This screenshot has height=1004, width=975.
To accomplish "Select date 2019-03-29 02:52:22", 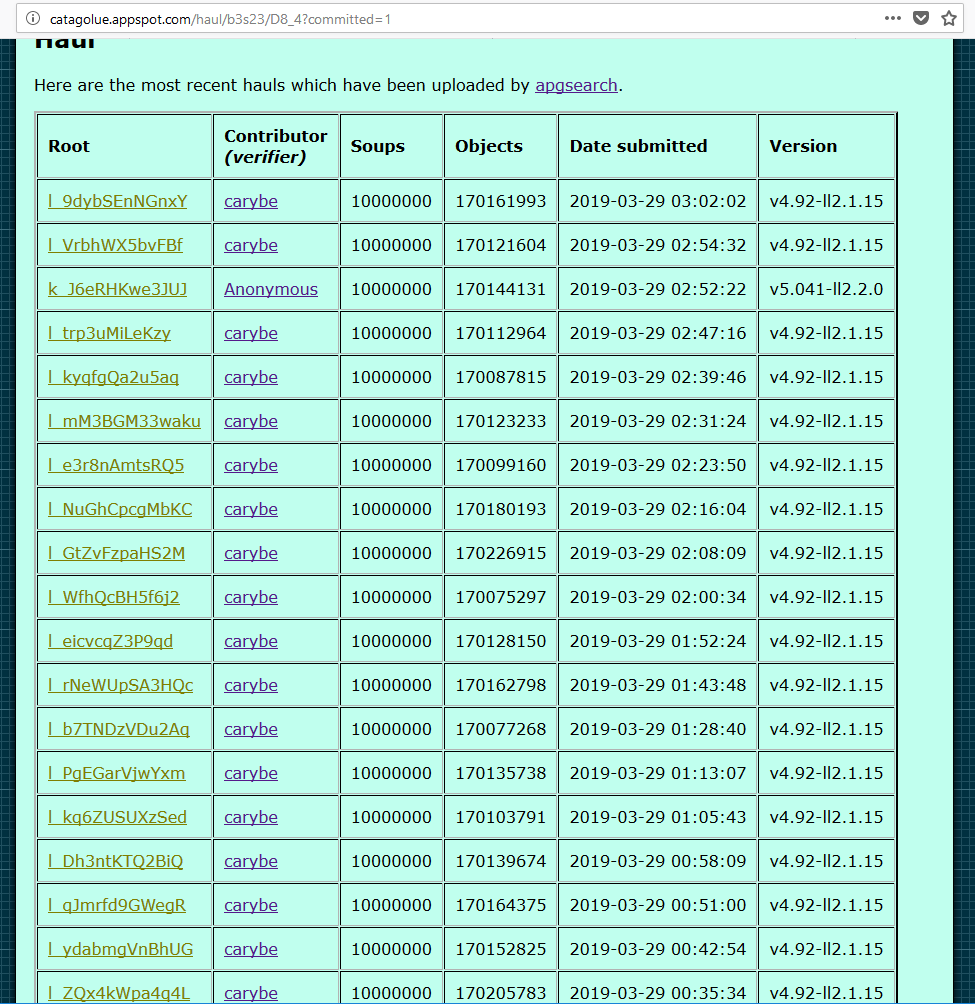I will pyautogui.click(x=658, y=289).
